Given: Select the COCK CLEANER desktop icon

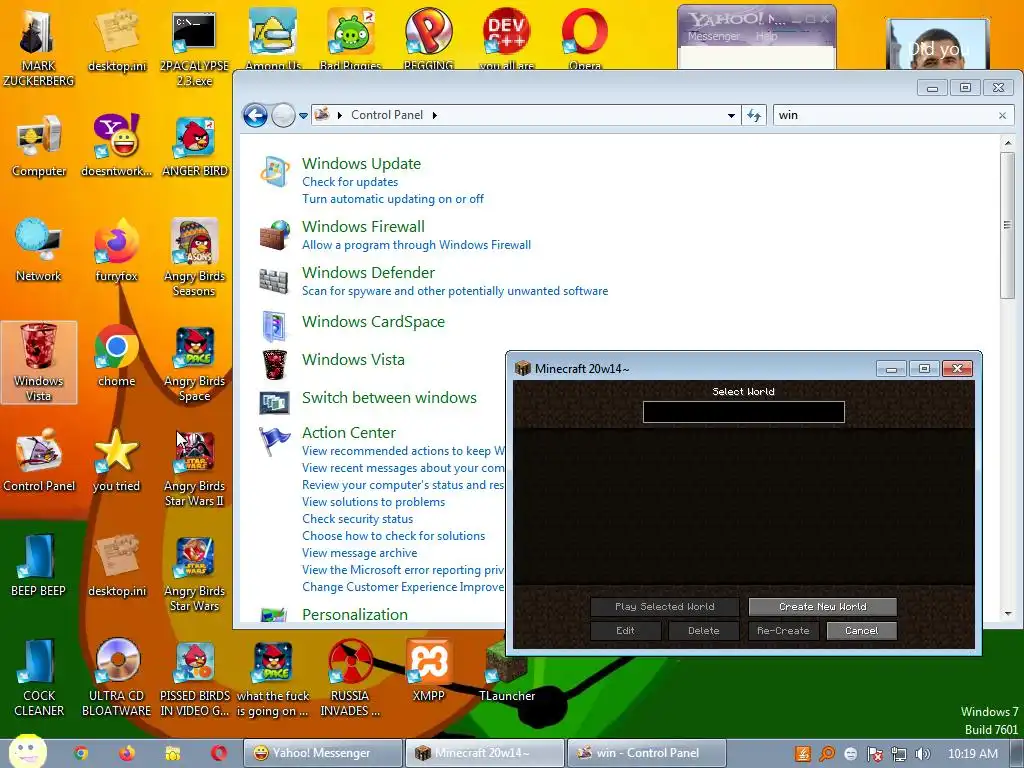Looking at the screenshot, I should (x=39, y=678).
